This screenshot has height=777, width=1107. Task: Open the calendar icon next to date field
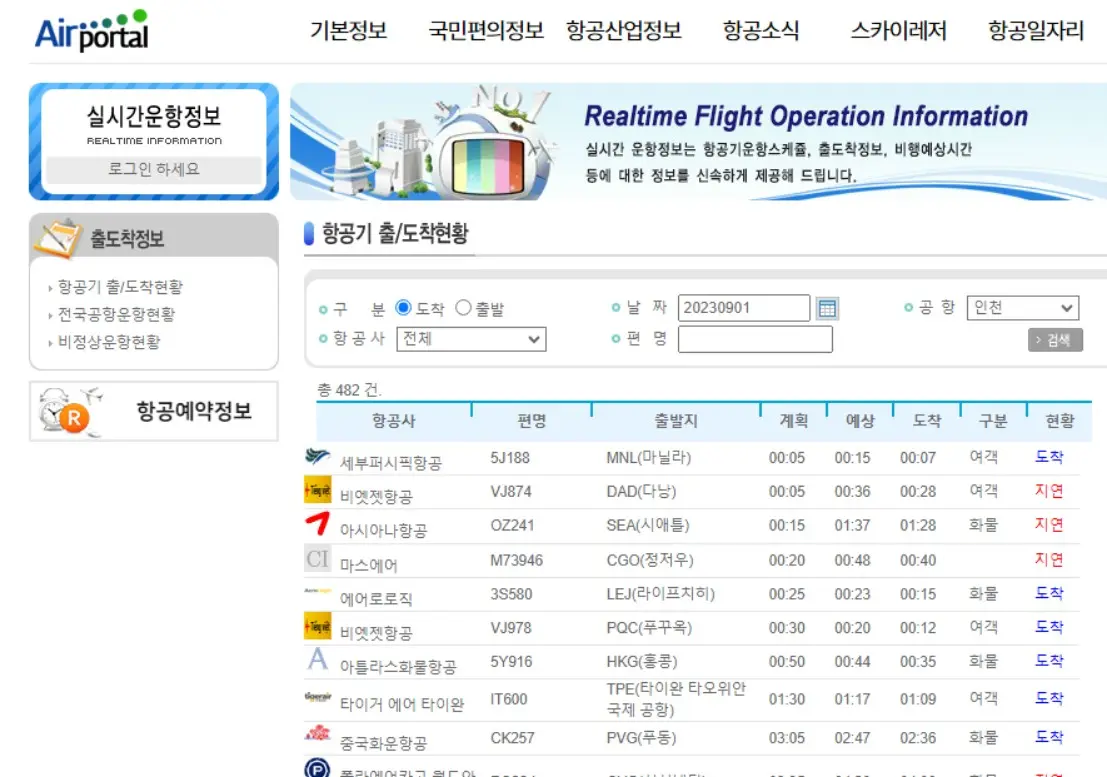coord(828,308)
